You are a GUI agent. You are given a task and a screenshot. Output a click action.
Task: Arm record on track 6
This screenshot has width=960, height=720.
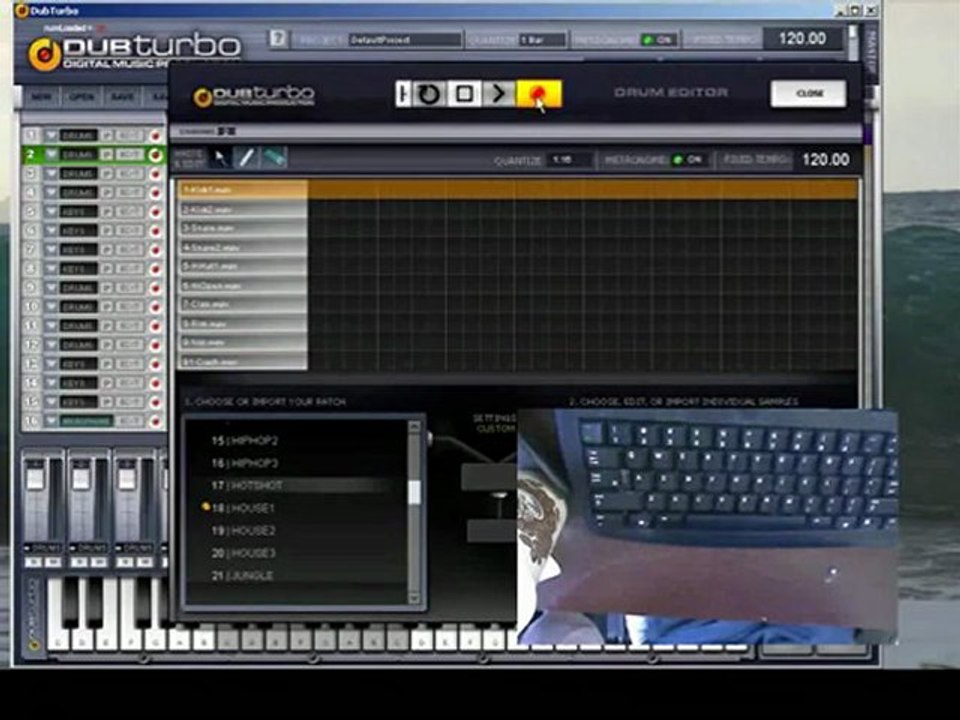point(156,231)
